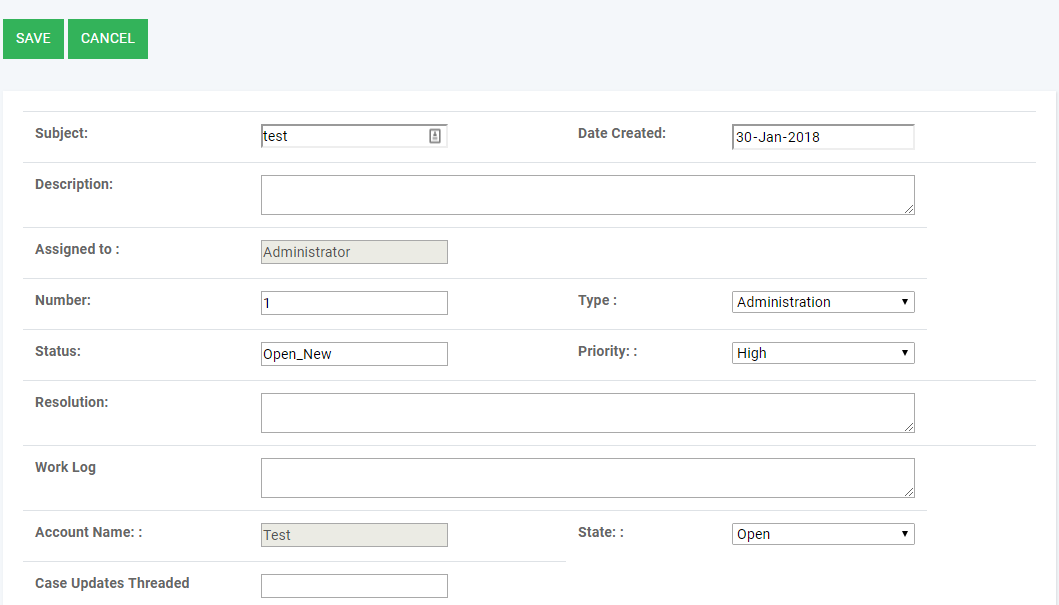Image resolution: width=1059 pixels, height=605 pixels.
Task: Click the resize handle of Description box
Action: [x=909, y=209]
